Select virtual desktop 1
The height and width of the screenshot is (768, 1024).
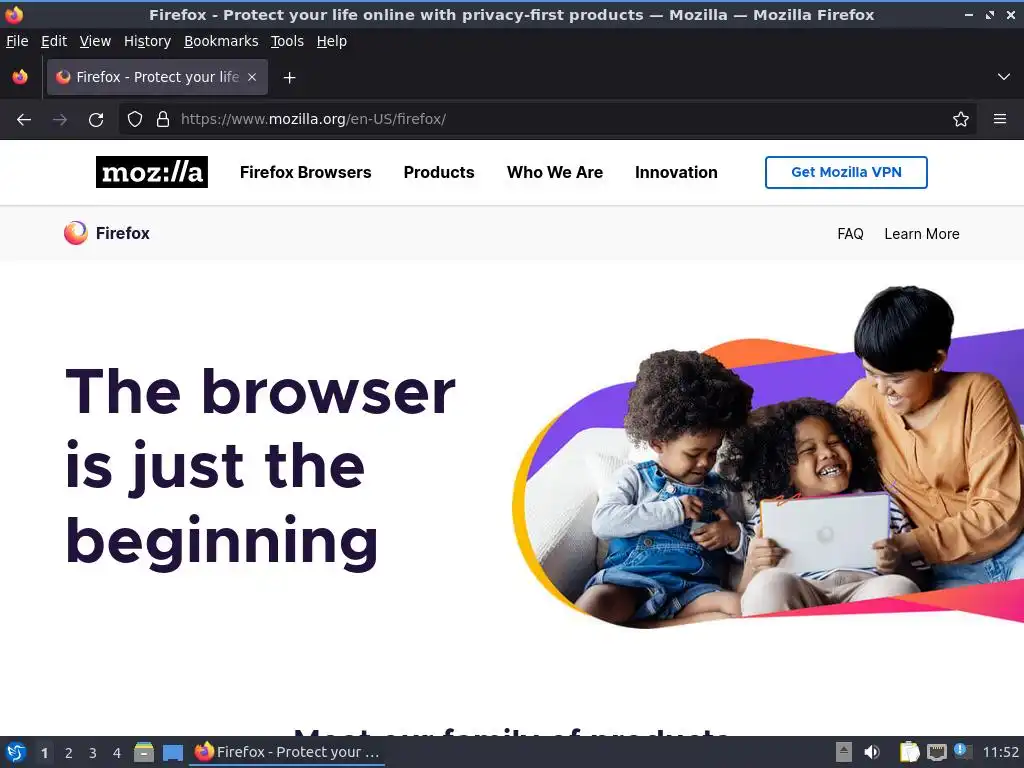coord(44,753)
